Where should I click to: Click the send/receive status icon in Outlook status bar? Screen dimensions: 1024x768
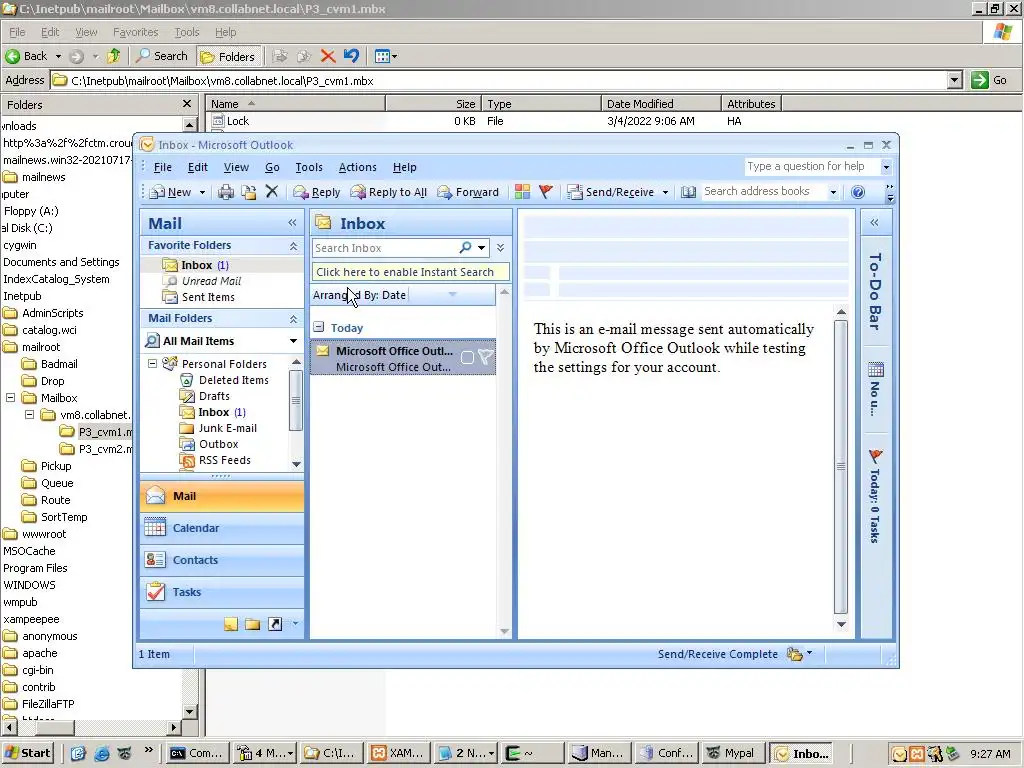pos(794,654)
